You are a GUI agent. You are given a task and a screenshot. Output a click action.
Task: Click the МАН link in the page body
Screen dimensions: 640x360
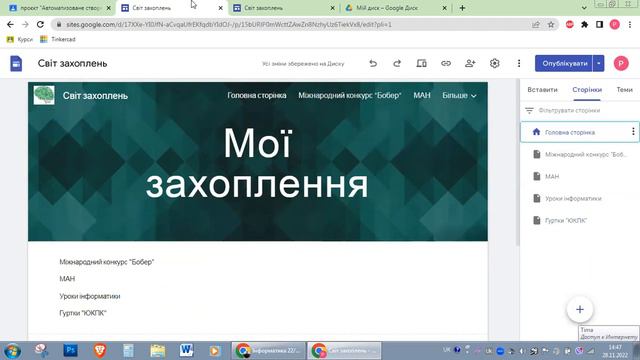pyautogui.click(x=67, y=279)
